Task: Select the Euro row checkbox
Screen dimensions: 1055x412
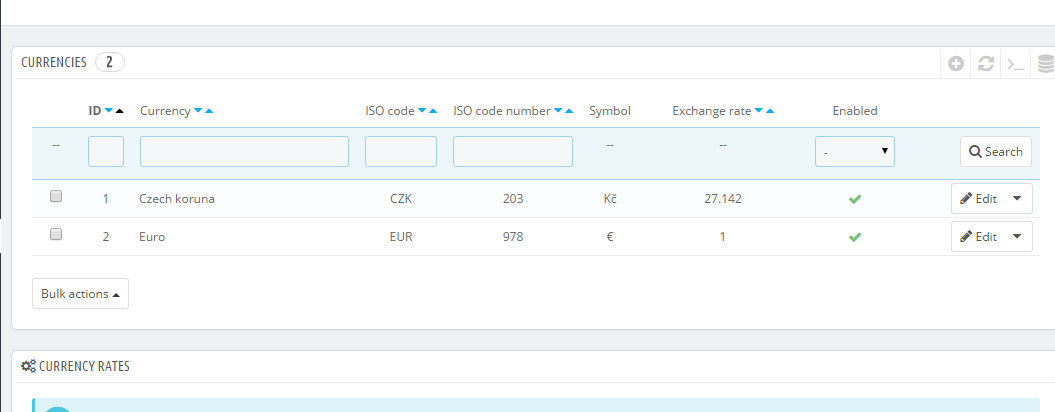Action: (x=56, y=234)
